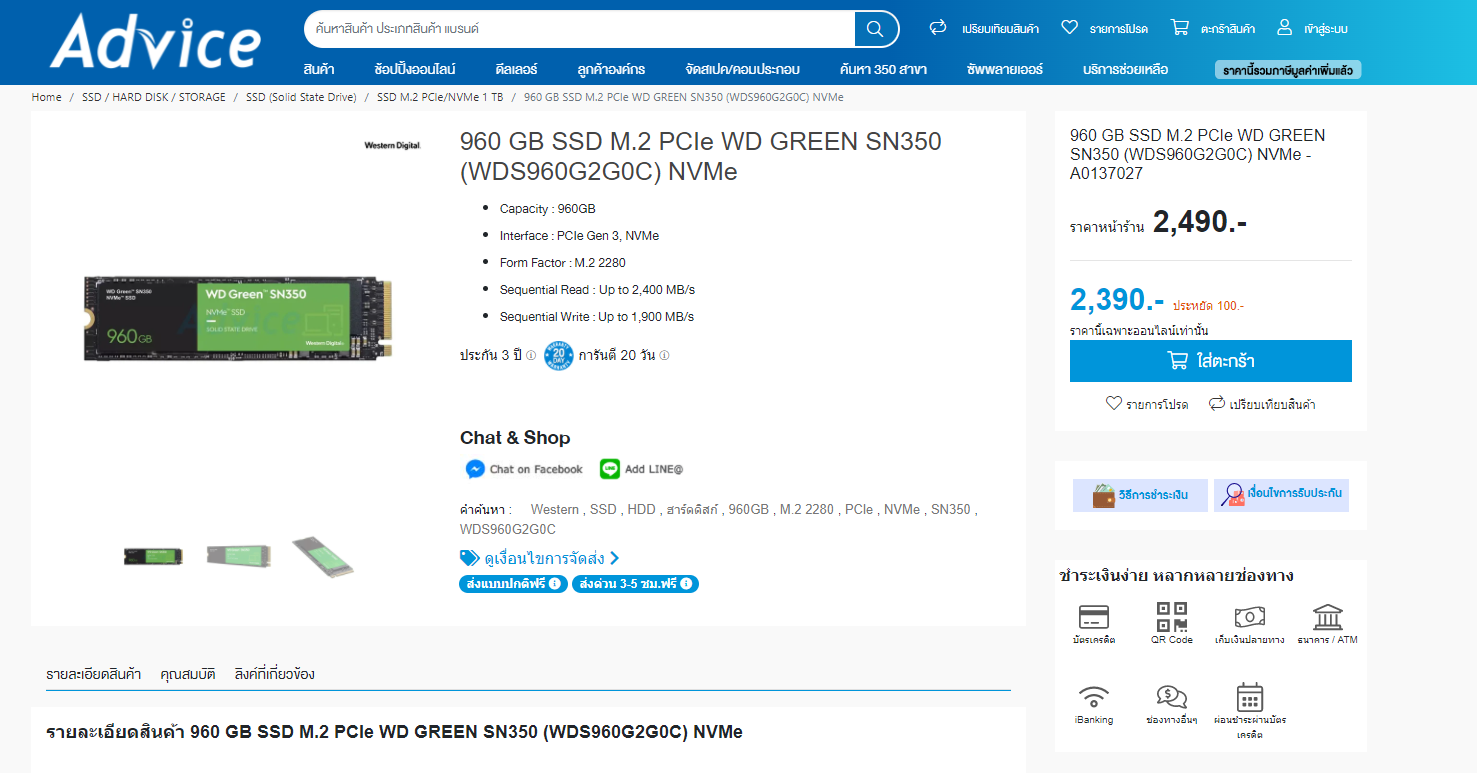The width and height of the screenshot is (1477, 773).
Task: Open จัดสเปค/คอมประกอบ menu item
Action: point(742,69)
